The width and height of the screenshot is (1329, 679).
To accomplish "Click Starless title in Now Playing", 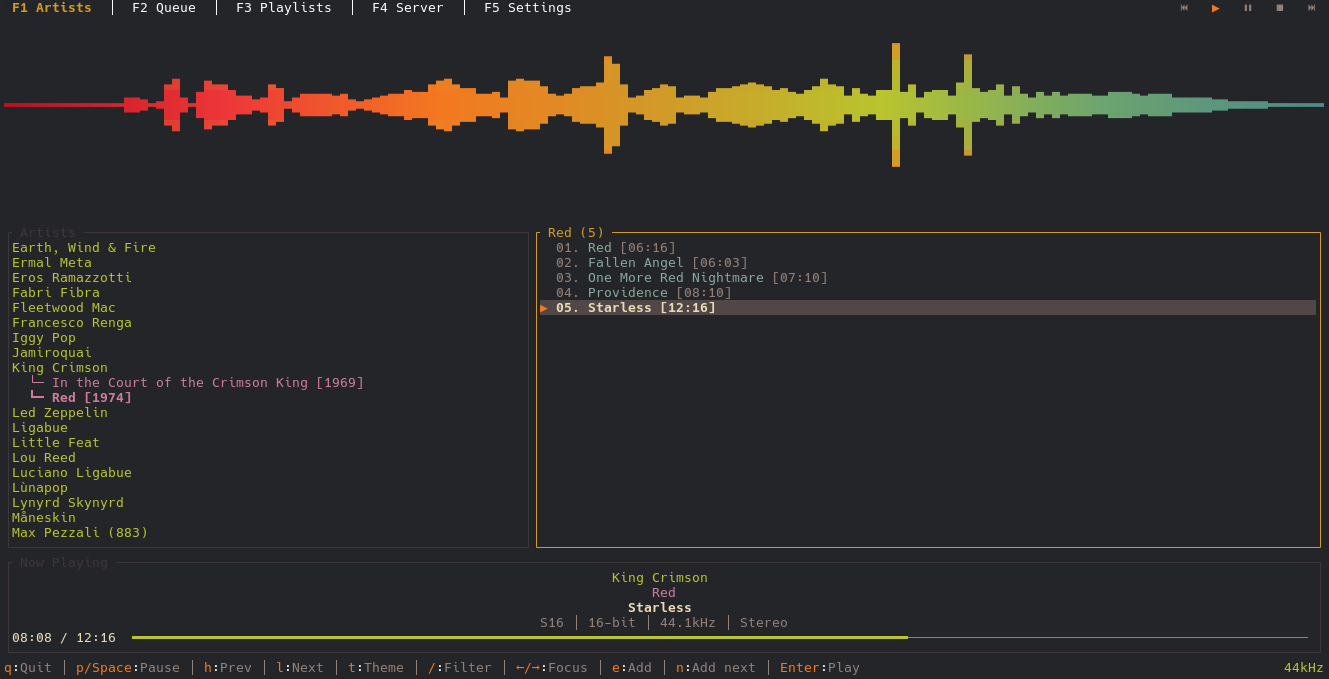I will pos(660,608).
